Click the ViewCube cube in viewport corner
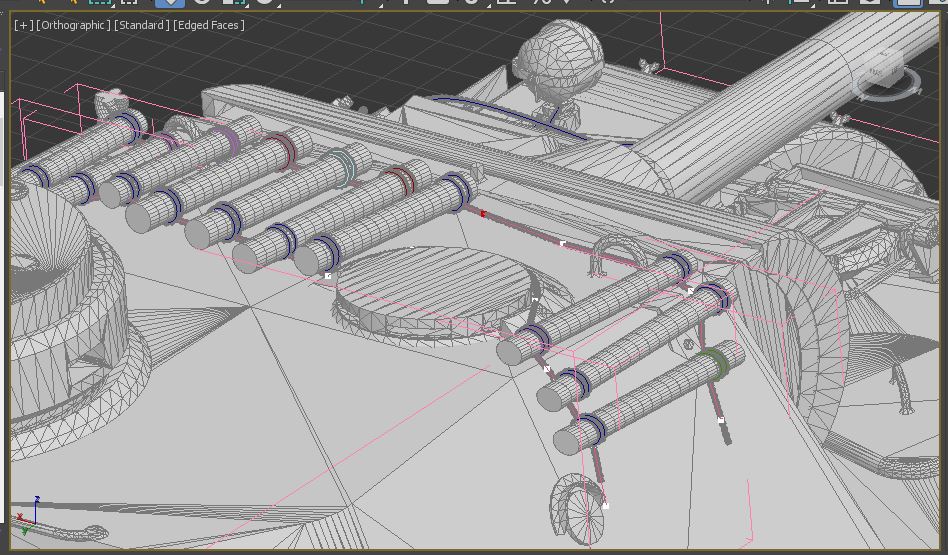The image size is (948, 555). [882, 71]
